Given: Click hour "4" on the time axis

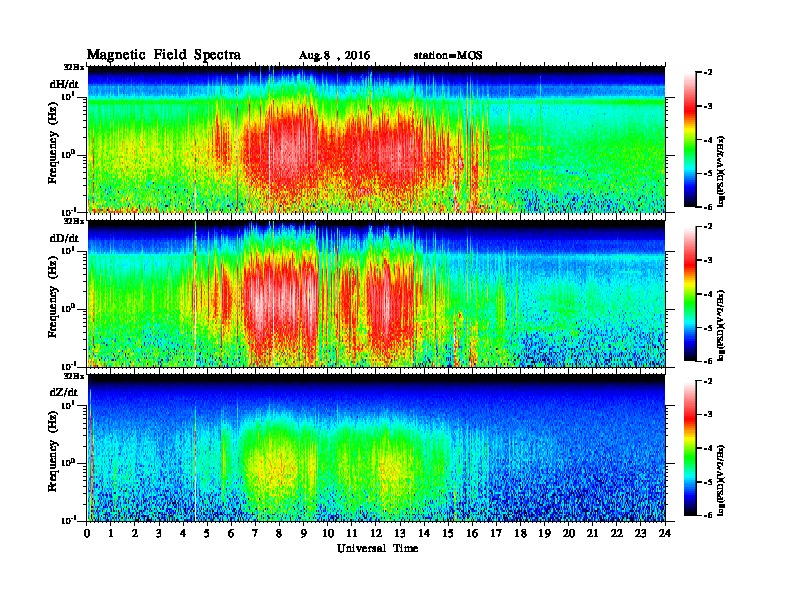Looking at the screenshot, I should 183,534.
